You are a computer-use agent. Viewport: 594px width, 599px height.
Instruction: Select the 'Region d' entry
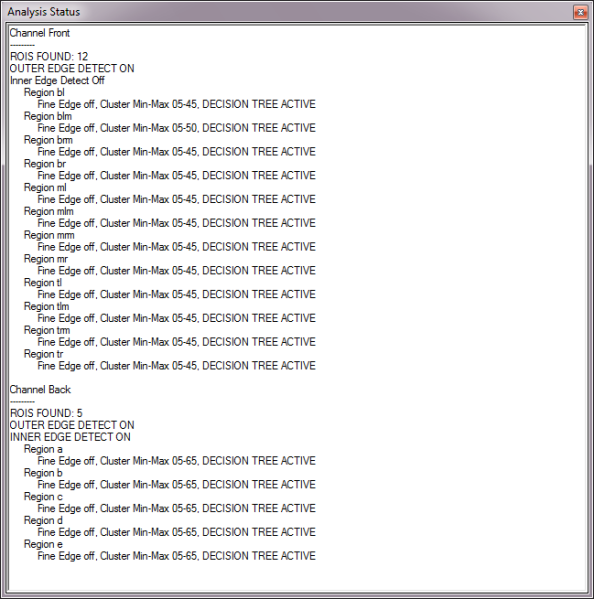[43, 520]
